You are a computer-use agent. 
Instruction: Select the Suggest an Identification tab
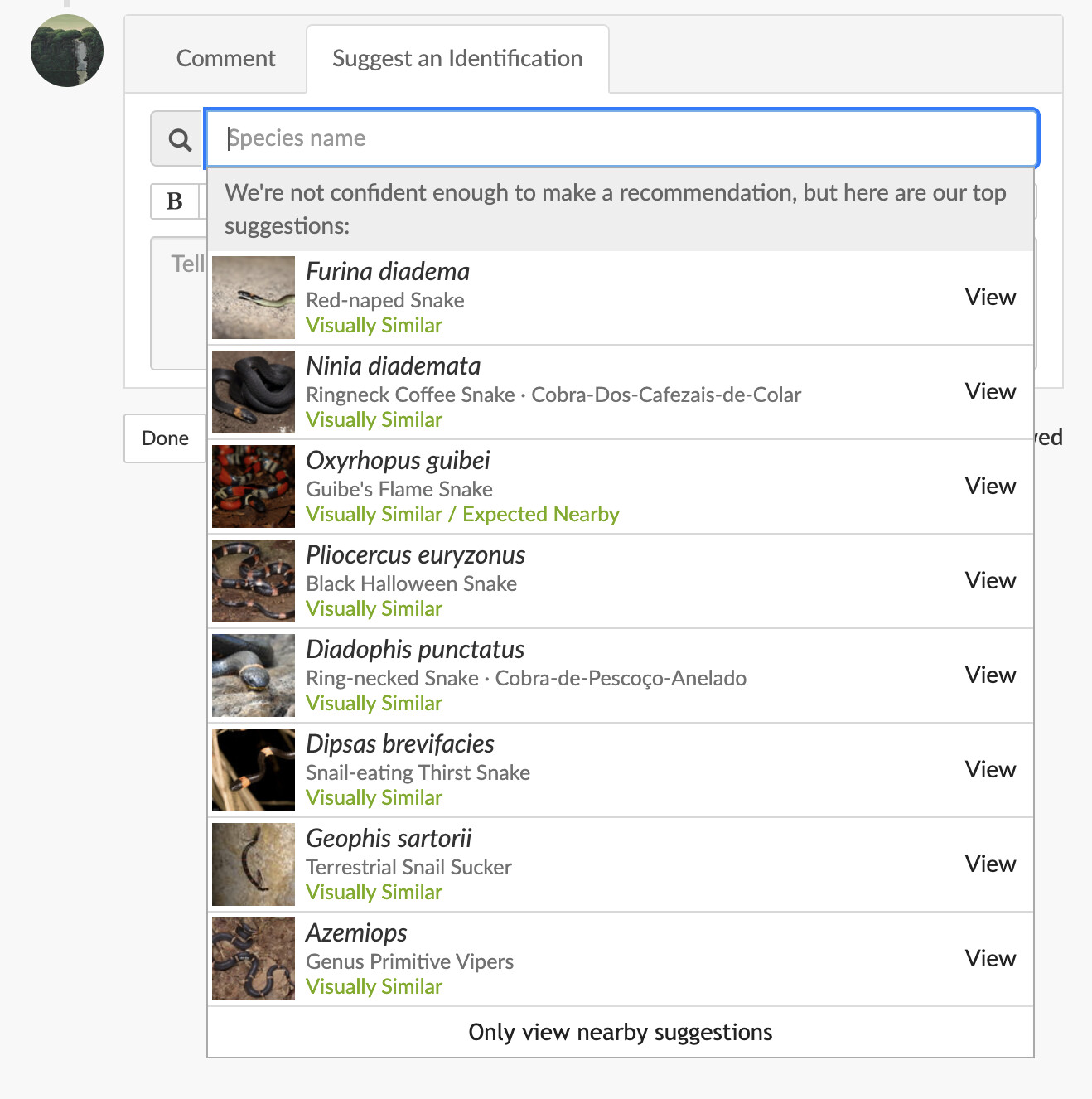[x=457, y=59]
